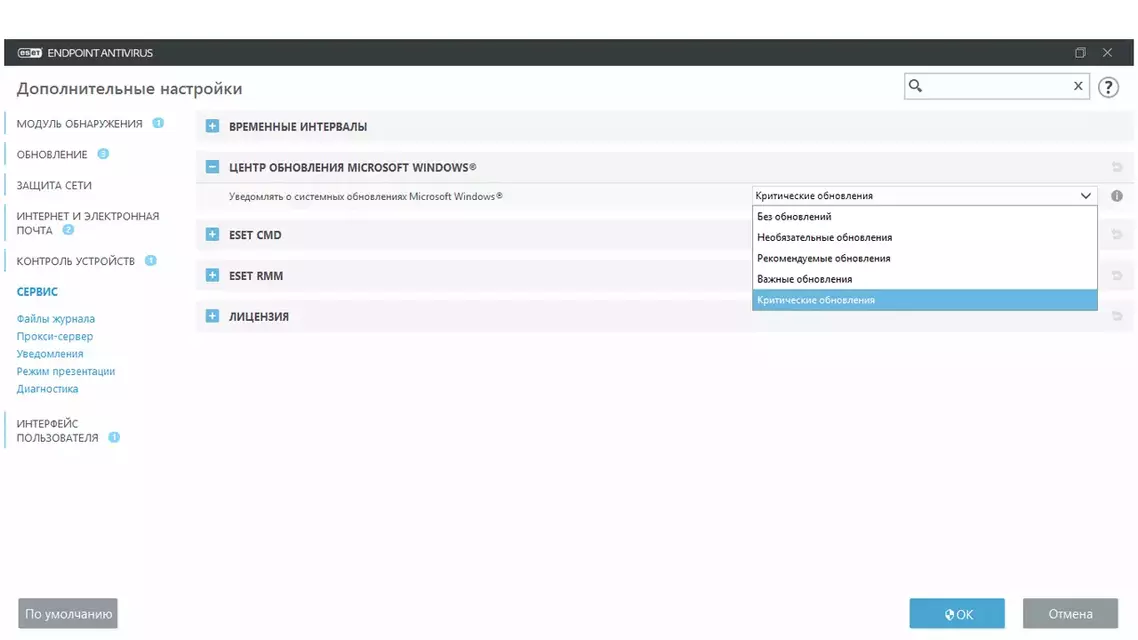The image size is (1138, 640).
Task: Focus the search input field
Action: [x=996, y=86]
